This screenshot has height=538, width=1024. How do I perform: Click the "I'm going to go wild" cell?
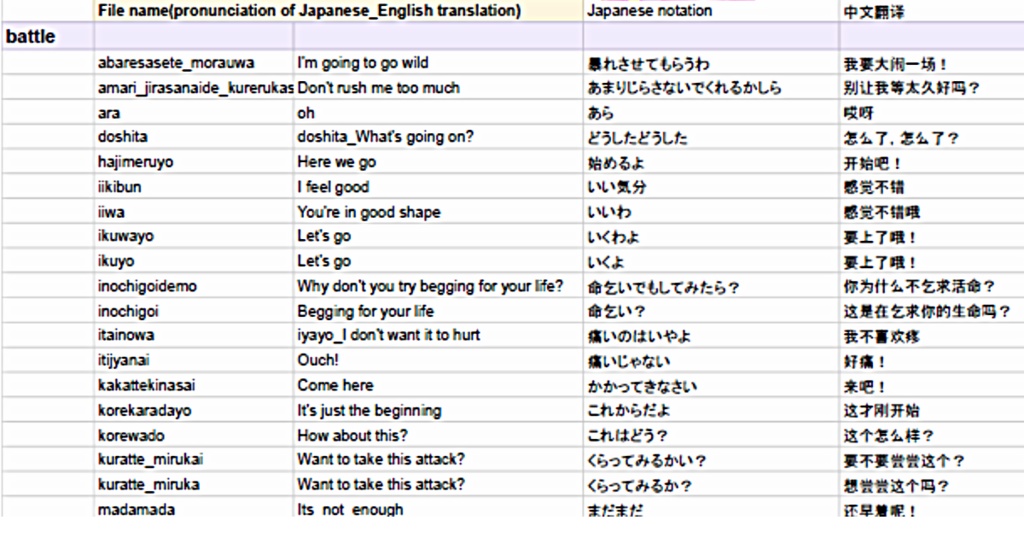click(363, 63)
